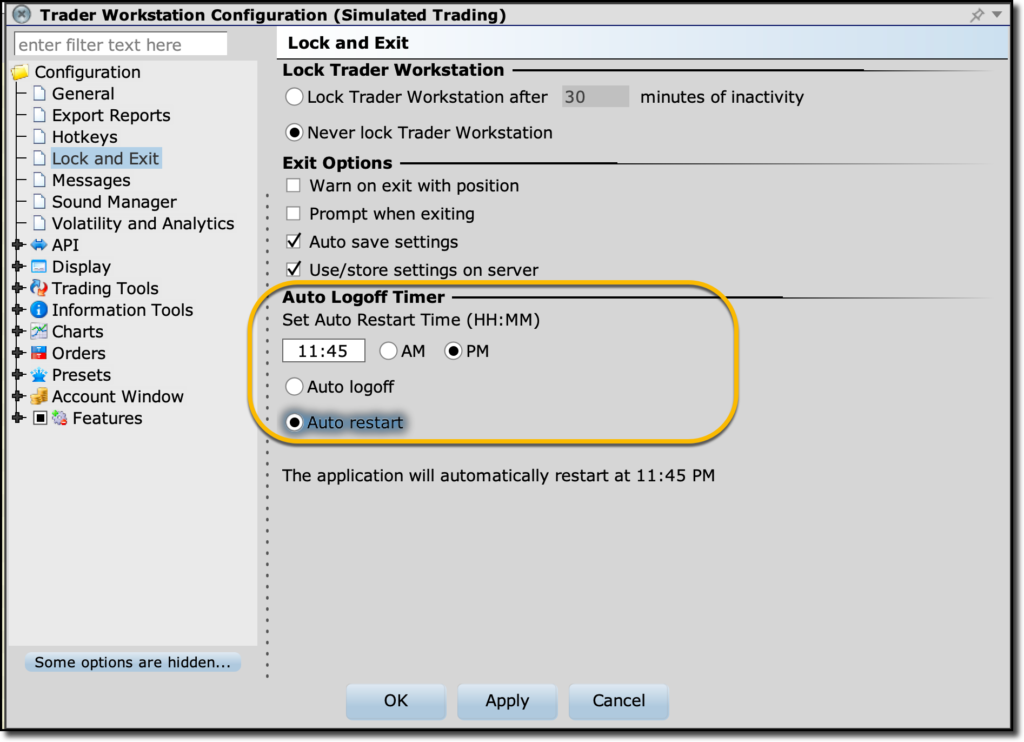Click the Presets icon in sidebar
This screenshot has height=742, width=1024.
(x=39, y=375)
